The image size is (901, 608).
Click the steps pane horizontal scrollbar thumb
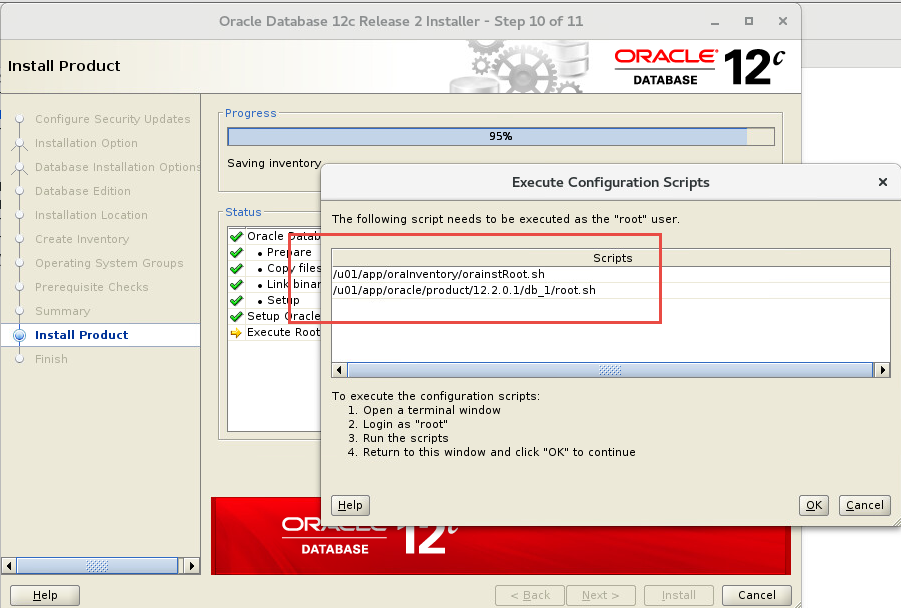[97, 565]
